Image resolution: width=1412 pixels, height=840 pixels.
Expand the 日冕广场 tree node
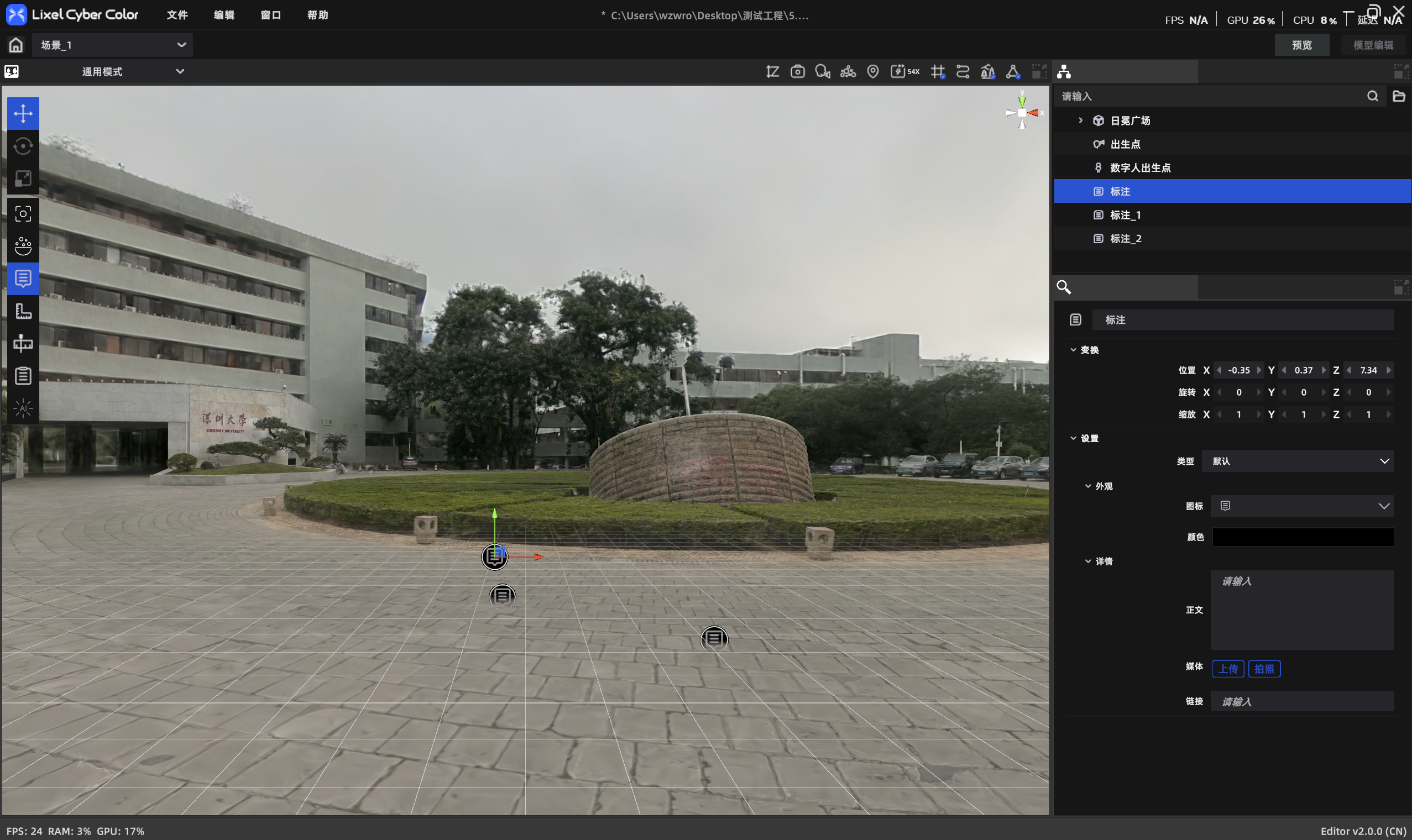[1081, 120]
